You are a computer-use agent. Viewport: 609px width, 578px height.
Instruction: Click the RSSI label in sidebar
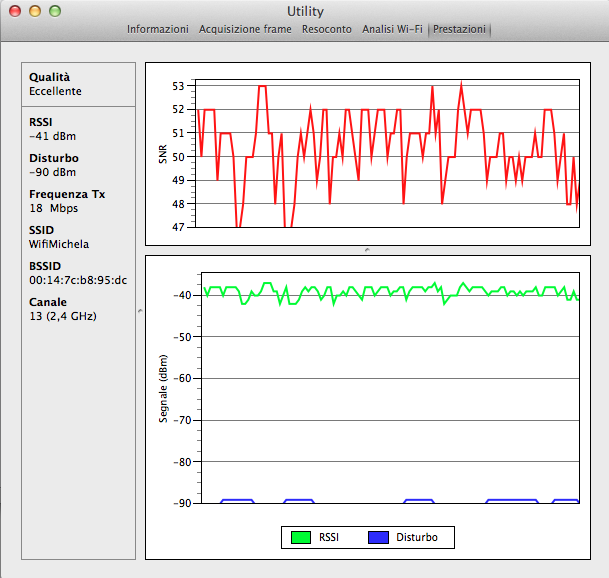(x=41, y=122)
